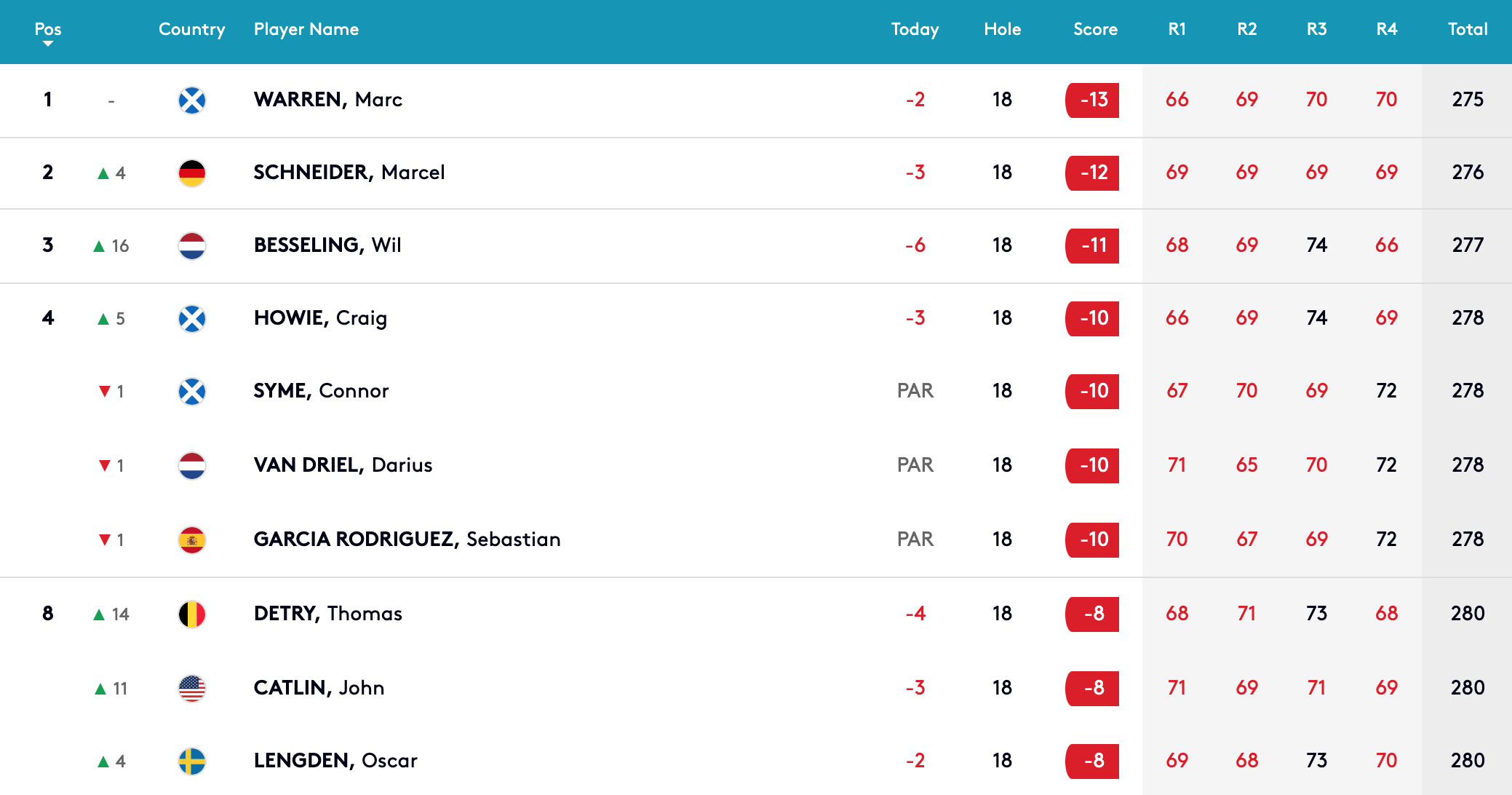Click the Sweden flag next to Lengden
The height and width of the screenshot is (795, 1512).
192,762
